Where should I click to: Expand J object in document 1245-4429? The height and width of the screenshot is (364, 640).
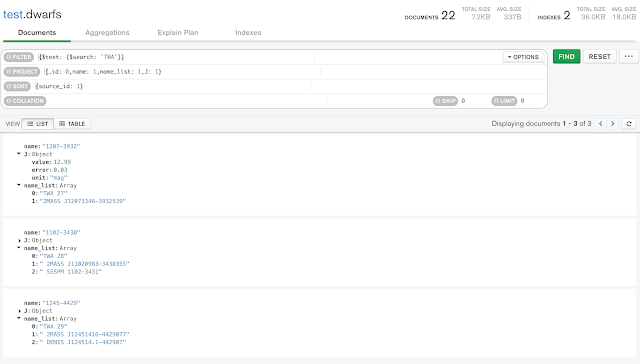coord(19,311)
